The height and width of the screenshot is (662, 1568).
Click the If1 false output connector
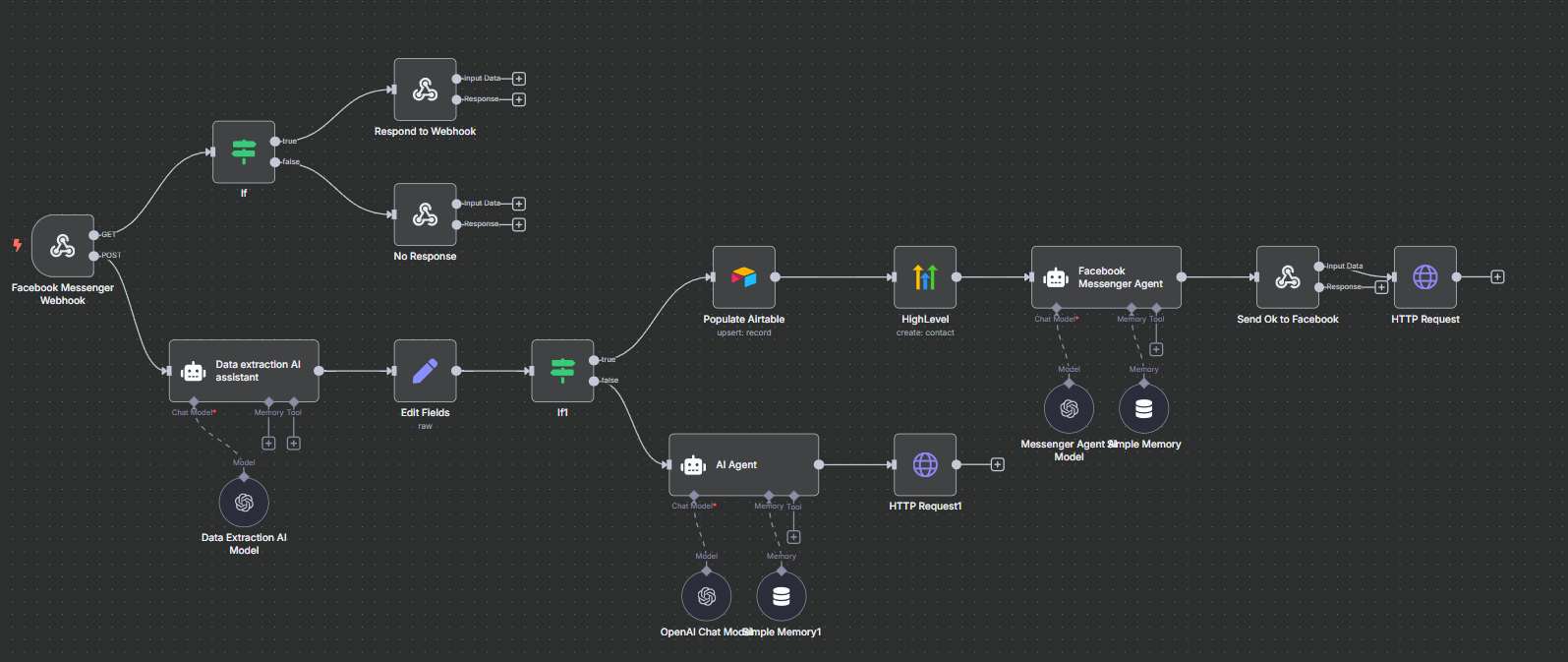[x=594, y=381]
